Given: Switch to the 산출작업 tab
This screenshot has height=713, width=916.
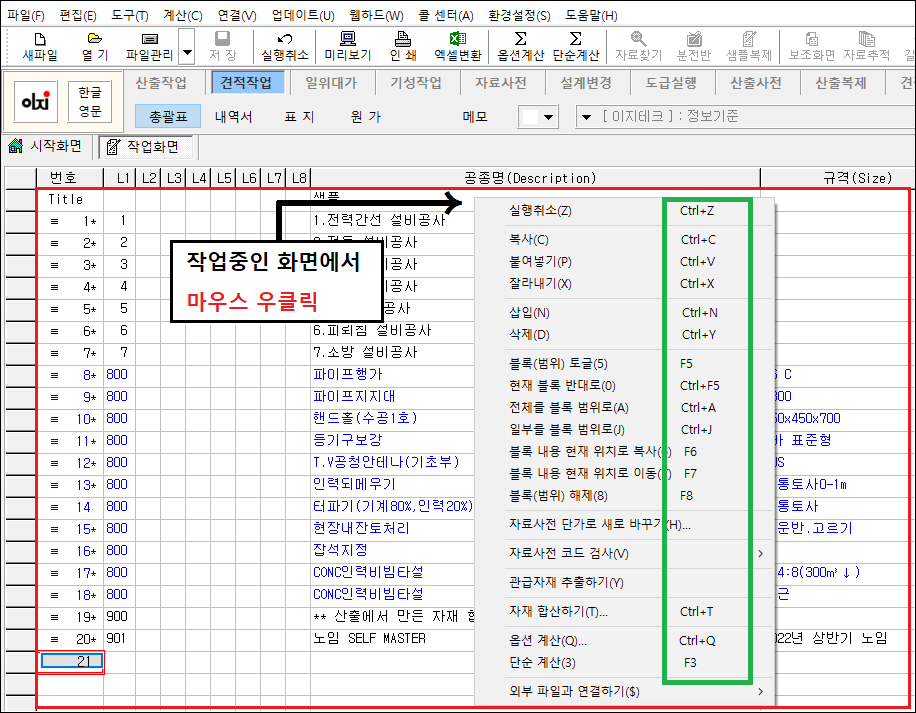Looking at the screenshot, I should tap(161, 83).
